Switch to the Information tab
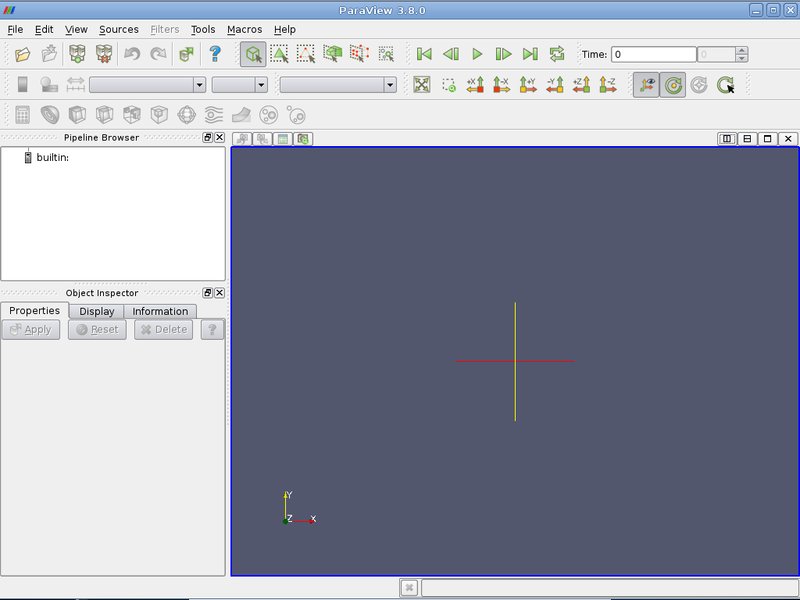 [160, 311]
